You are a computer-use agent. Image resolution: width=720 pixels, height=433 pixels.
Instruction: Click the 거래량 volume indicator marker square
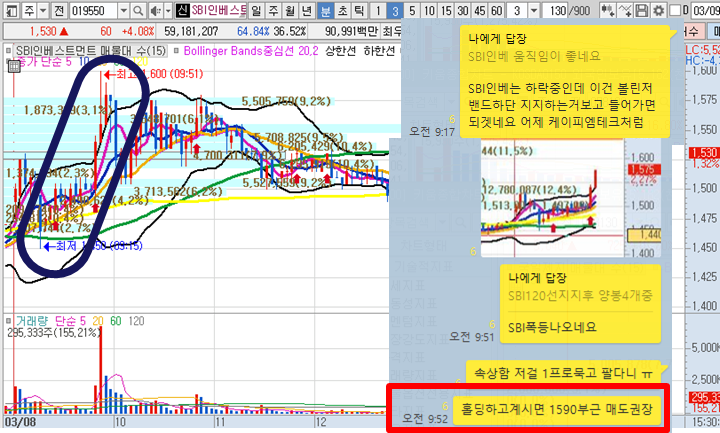(8, 321)
